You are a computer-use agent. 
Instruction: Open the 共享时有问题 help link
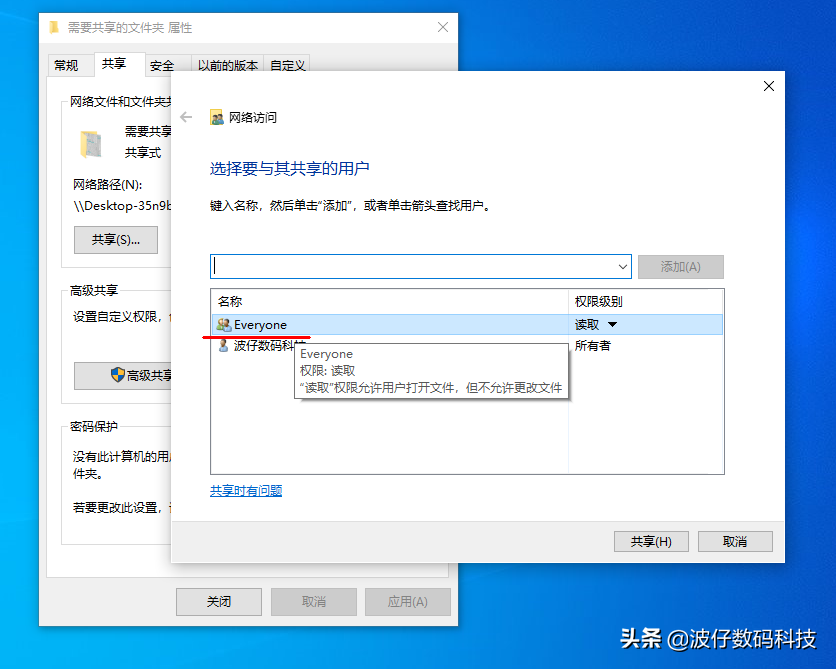click(x=246, y=490)
